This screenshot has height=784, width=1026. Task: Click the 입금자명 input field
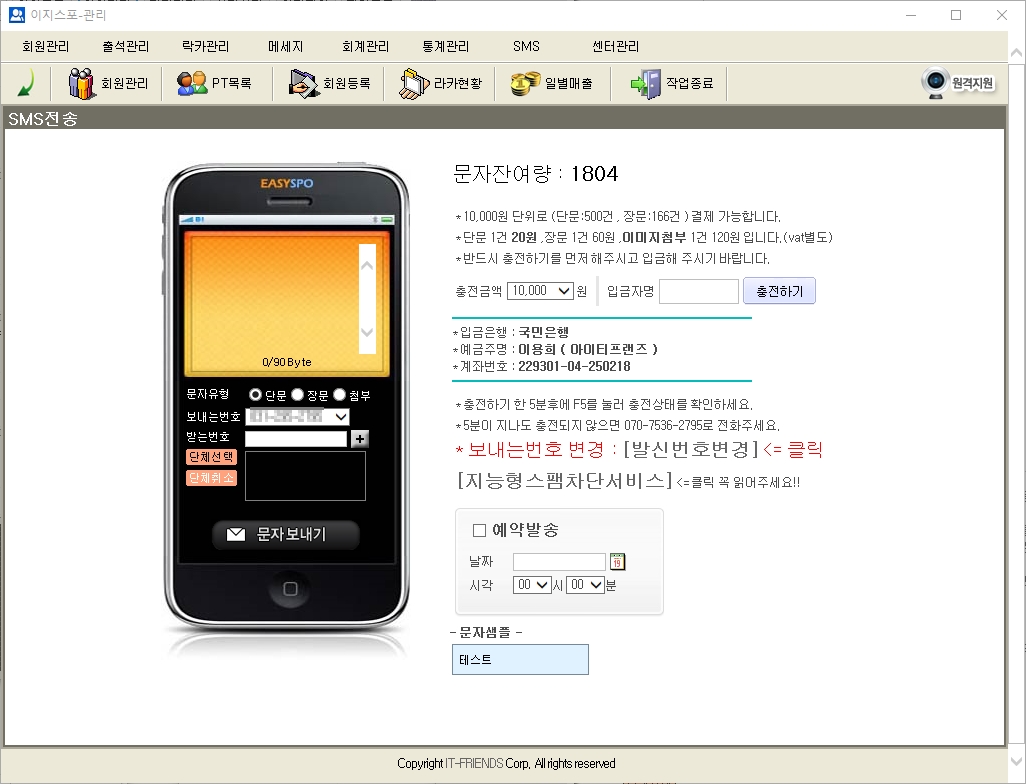click(699, 291)
